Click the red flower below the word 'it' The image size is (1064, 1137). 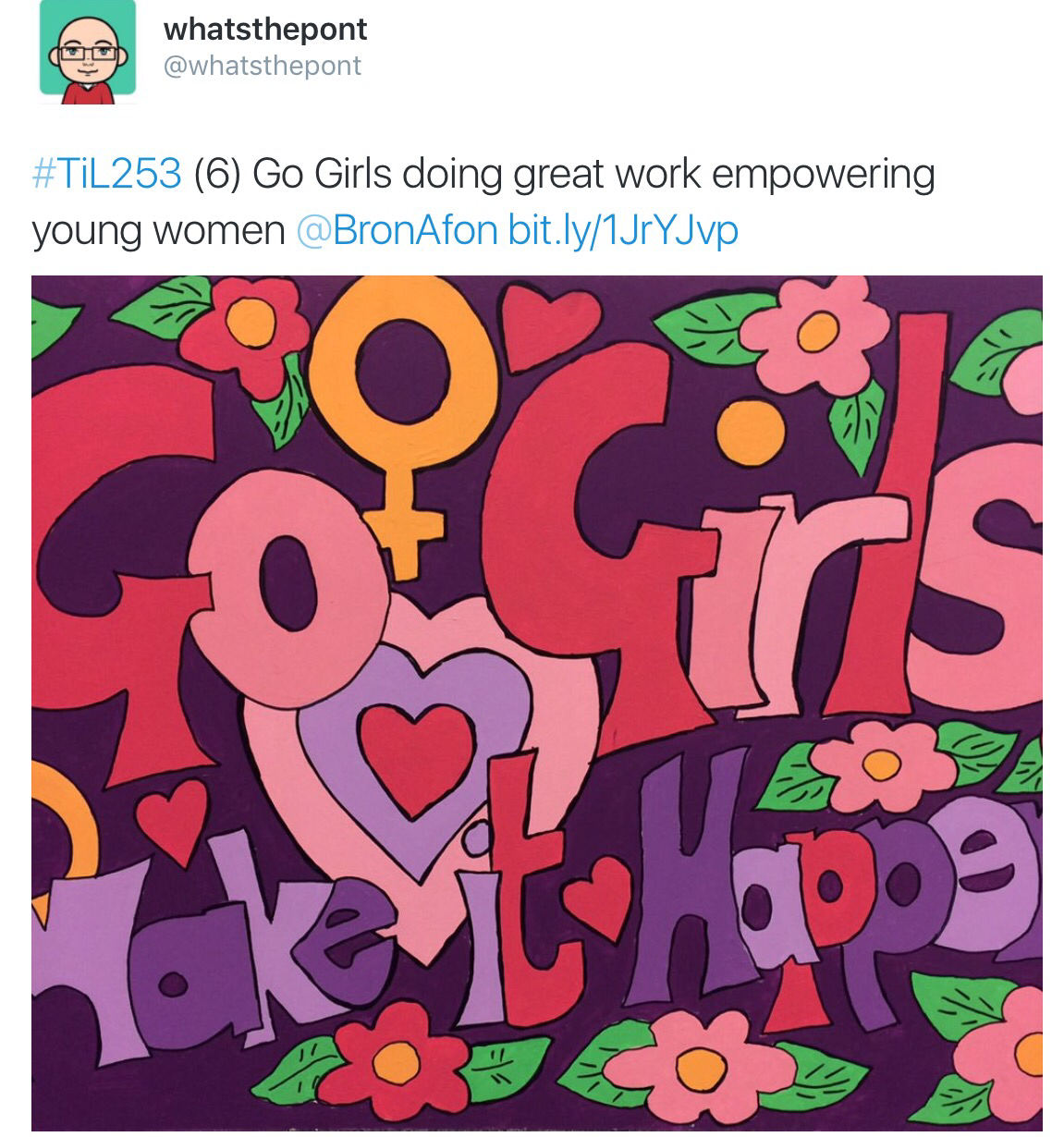pos(398,1058)
